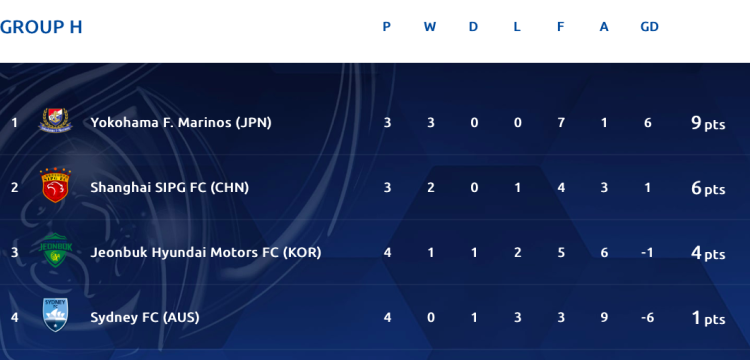This screenshot has width=750, height=360.
Task: Click the W wins column header
Action: click(430, 27)
